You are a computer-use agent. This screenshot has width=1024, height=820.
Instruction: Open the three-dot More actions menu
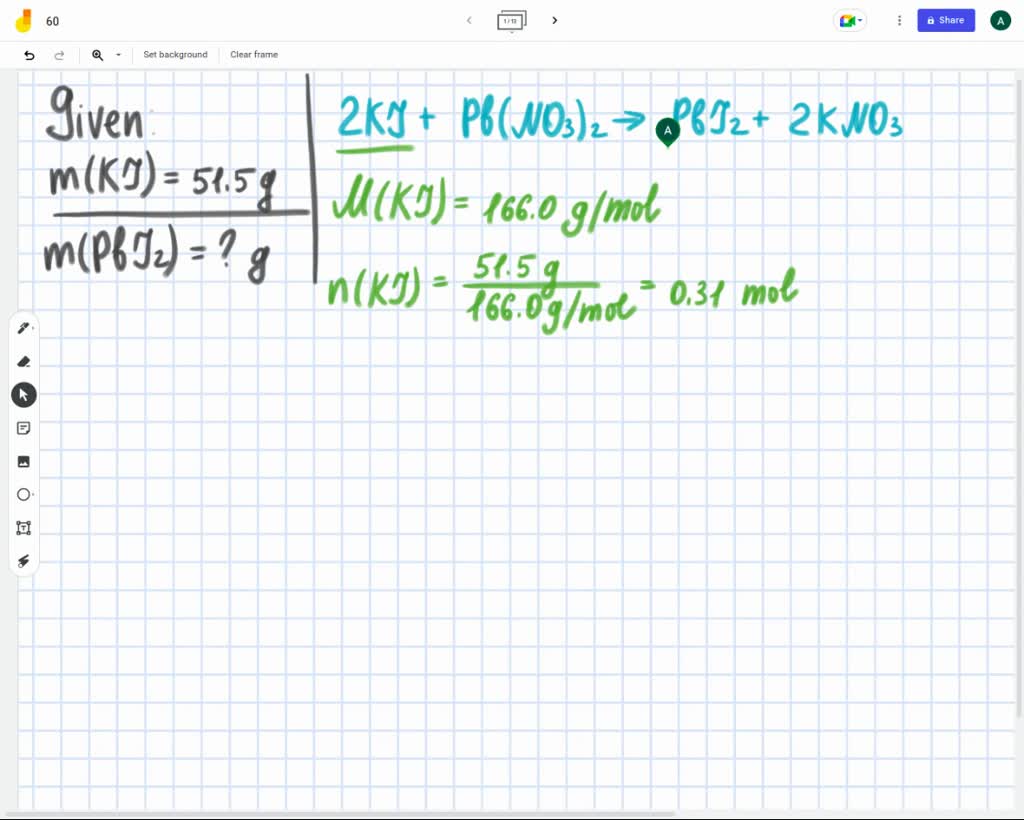[x=899, y=20]
